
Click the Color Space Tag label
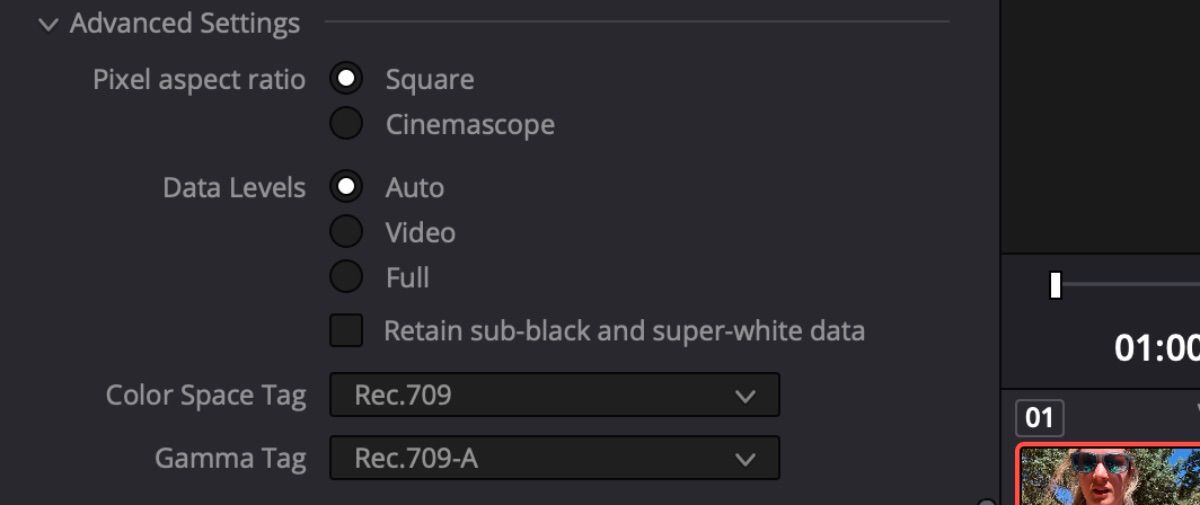[x=205, y=396]
